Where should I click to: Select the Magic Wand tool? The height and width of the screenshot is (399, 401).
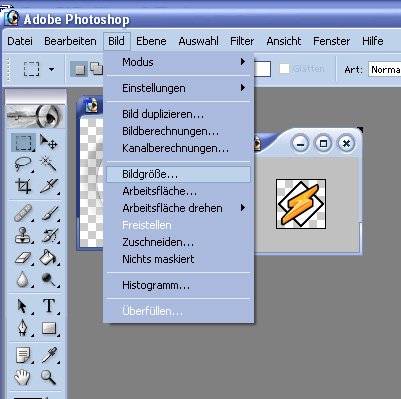click(x=49, y=164)
